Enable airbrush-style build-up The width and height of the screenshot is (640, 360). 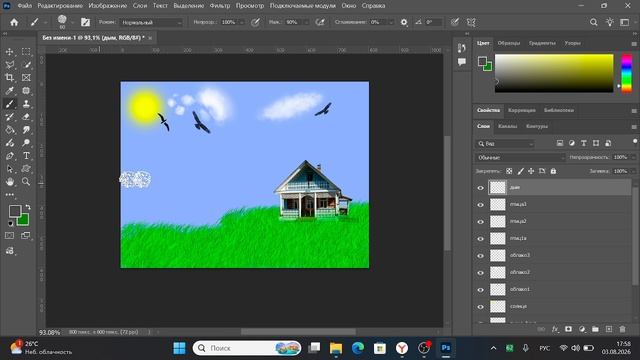point(320,22)
